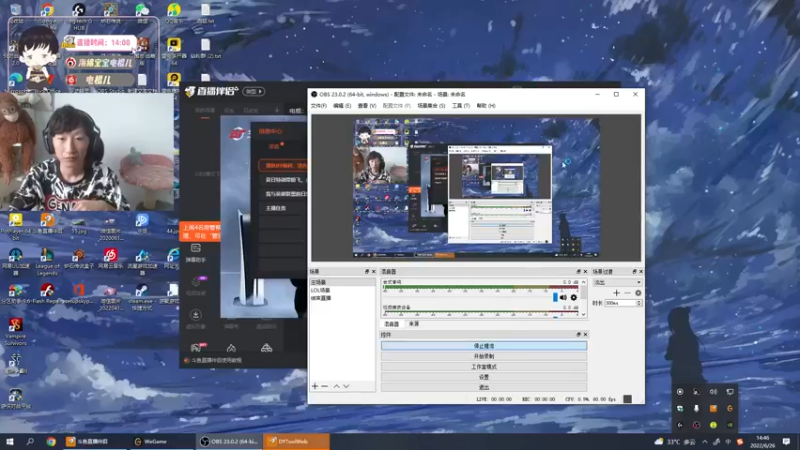Open OBS 设置 settings button

click(x=484, y=377)
